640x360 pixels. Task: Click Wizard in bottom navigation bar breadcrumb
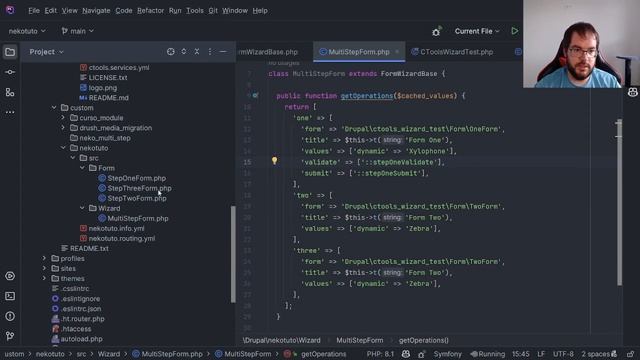pyautogui.click(x=109, y=354)
